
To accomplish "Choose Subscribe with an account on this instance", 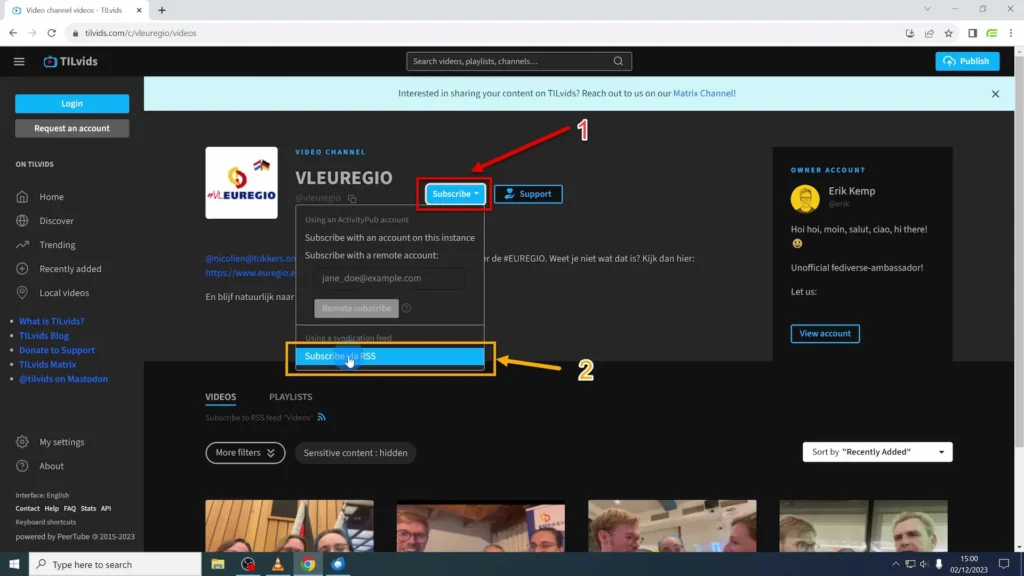I will pos(390,238).
